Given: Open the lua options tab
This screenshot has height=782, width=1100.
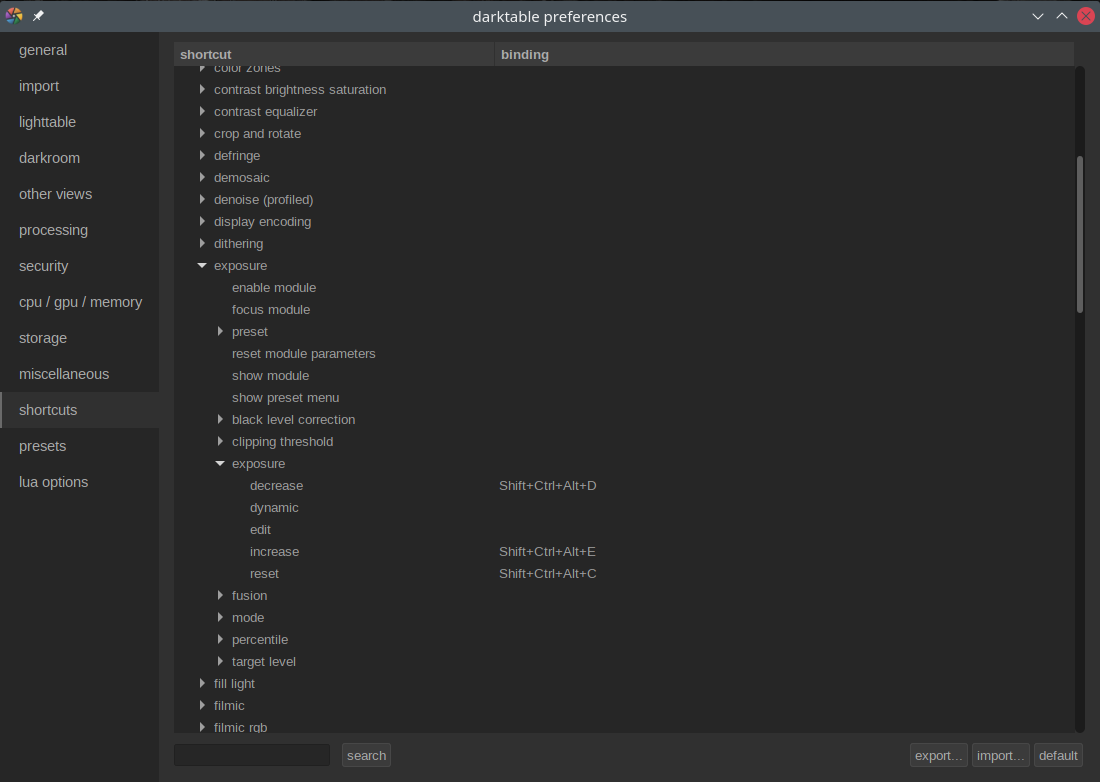Looking at the screenshot, I should pyautogui.click(x=79, y=482).
